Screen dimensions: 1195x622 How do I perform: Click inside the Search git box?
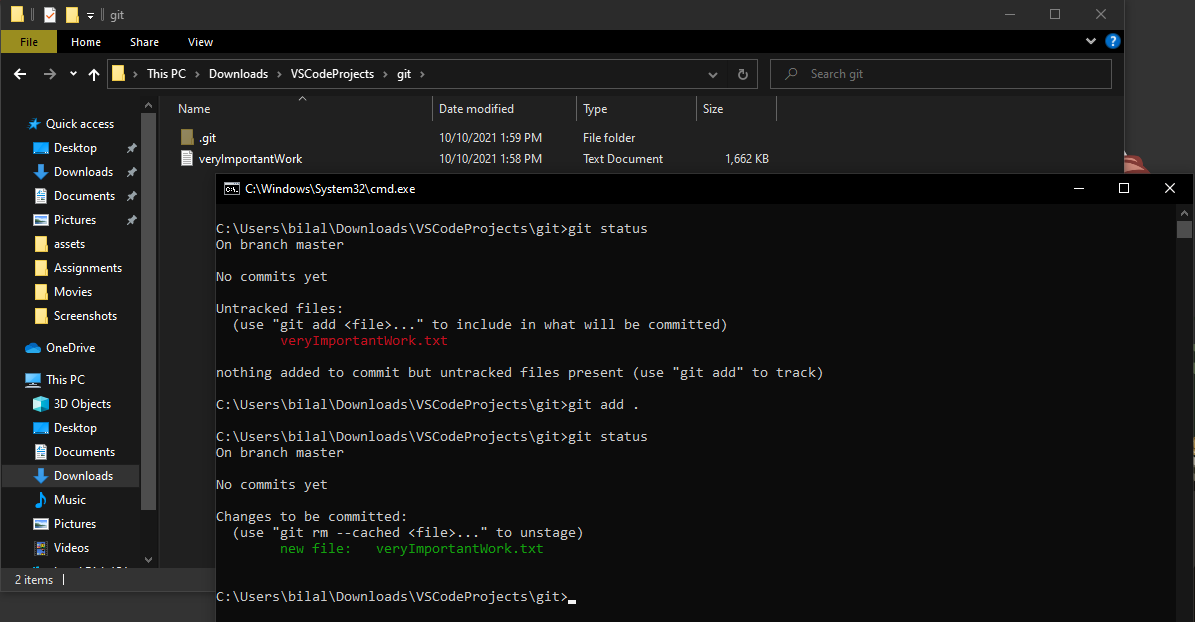(940, 73)
